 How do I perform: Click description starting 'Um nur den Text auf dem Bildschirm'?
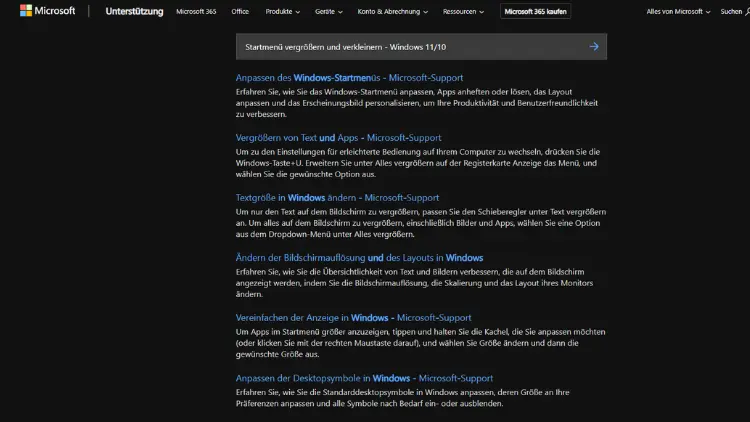coord(421,223)
